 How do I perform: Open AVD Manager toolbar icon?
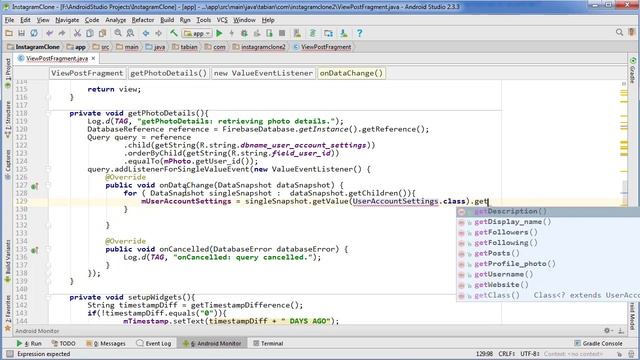click(297, 33)
